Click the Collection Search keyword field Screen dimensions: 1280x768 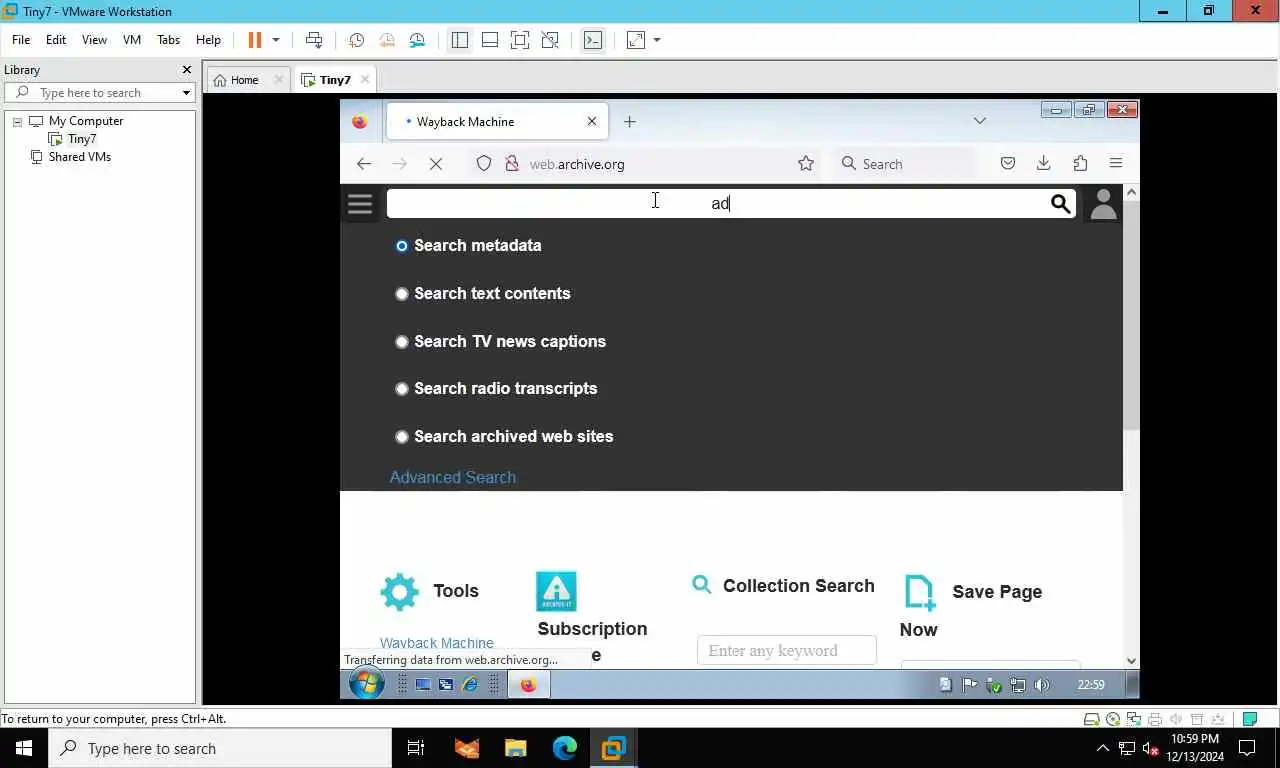[x=787, y=651]
